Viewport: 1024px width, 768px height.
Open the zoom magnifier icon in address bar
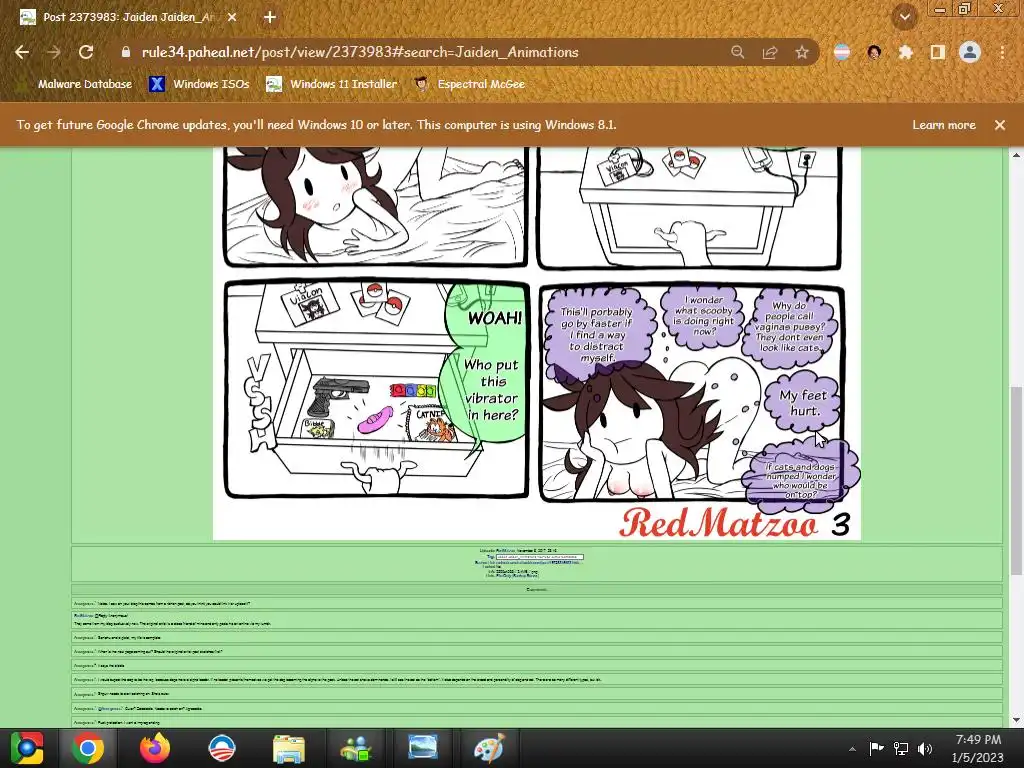click(737, 52)
